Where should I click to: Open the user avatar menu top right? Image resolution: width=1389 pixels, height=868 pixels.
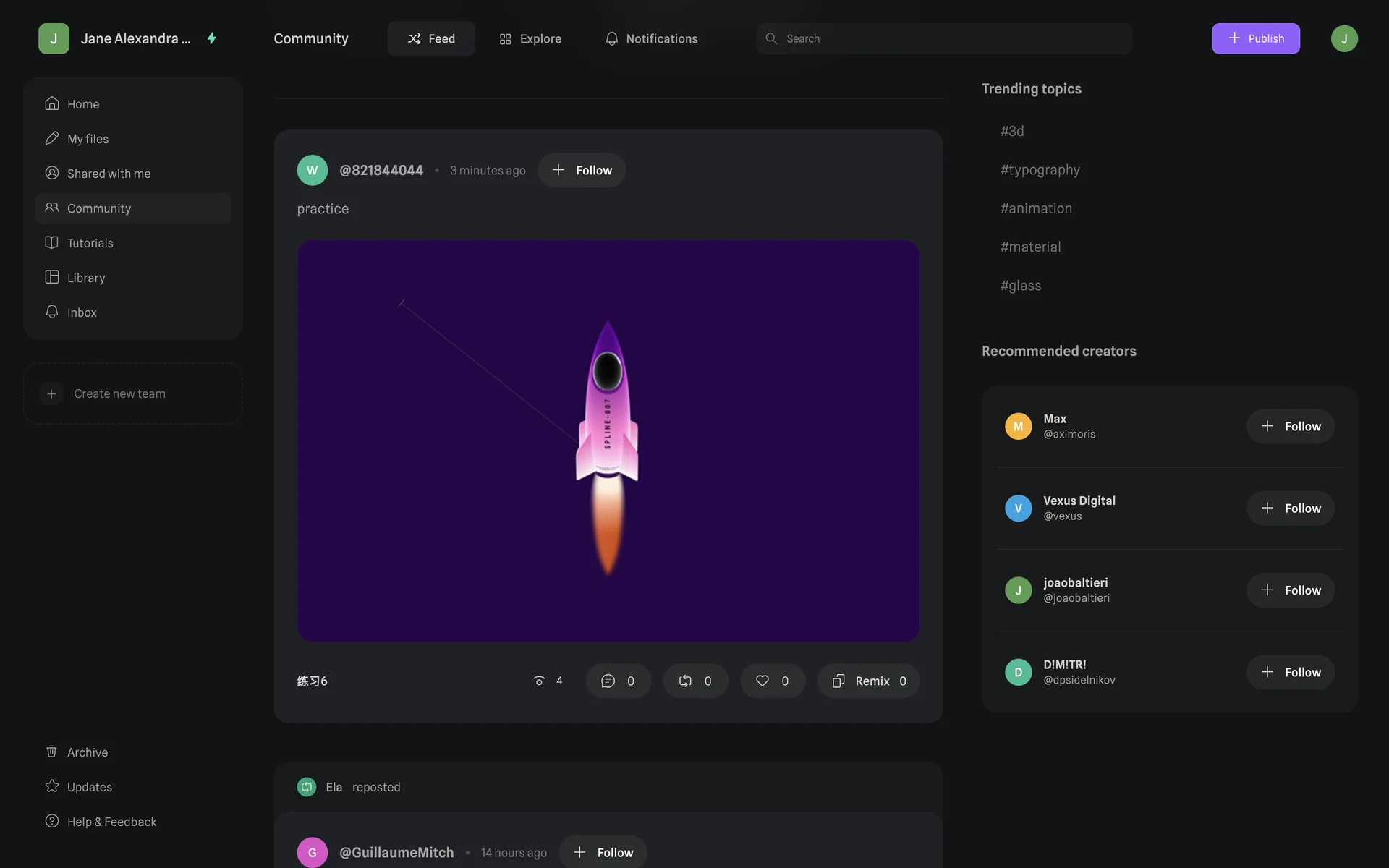tap(1343, 38)
